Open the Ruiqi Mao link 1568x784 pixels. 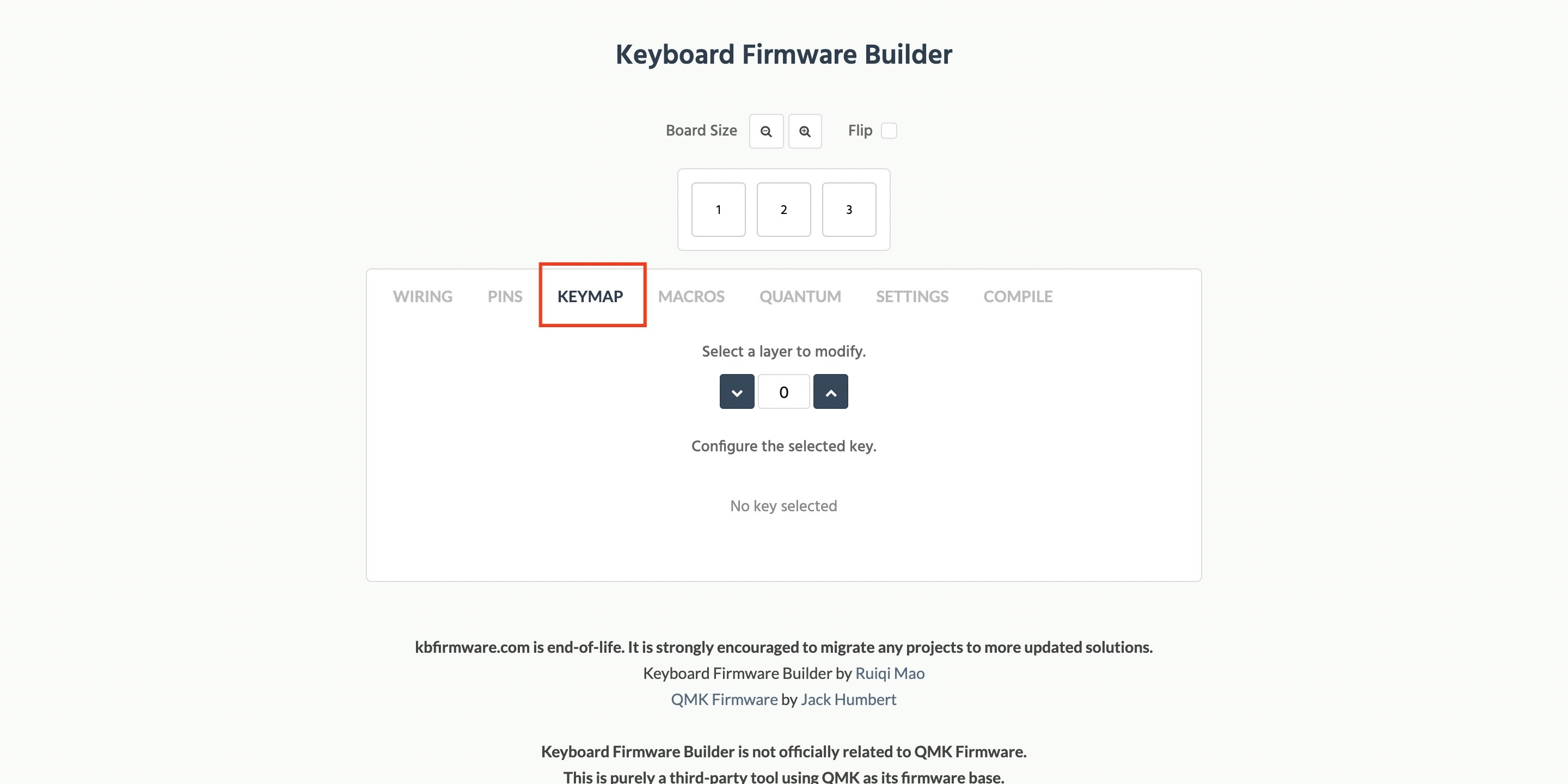(x=889, y=673)
